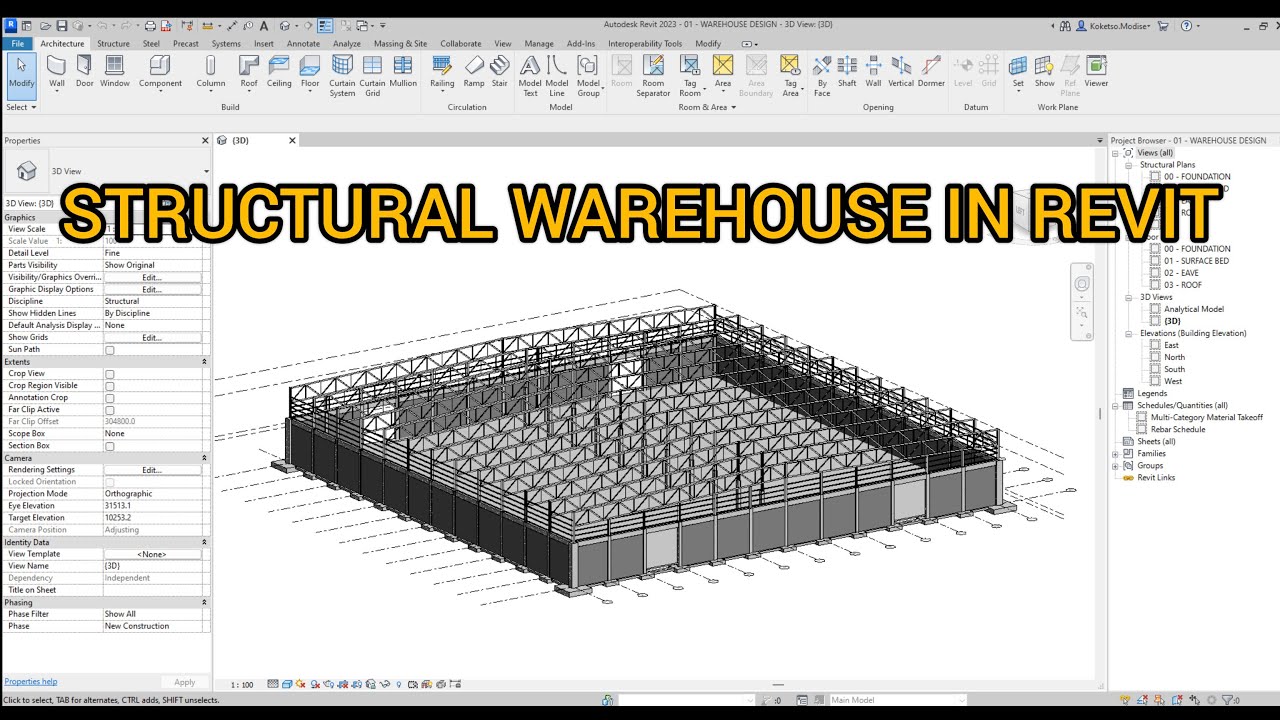The height and width of the screenshot is (720, 1280).
Task: Enable Crop Region Visible checkbox
Action: (110, 386)
